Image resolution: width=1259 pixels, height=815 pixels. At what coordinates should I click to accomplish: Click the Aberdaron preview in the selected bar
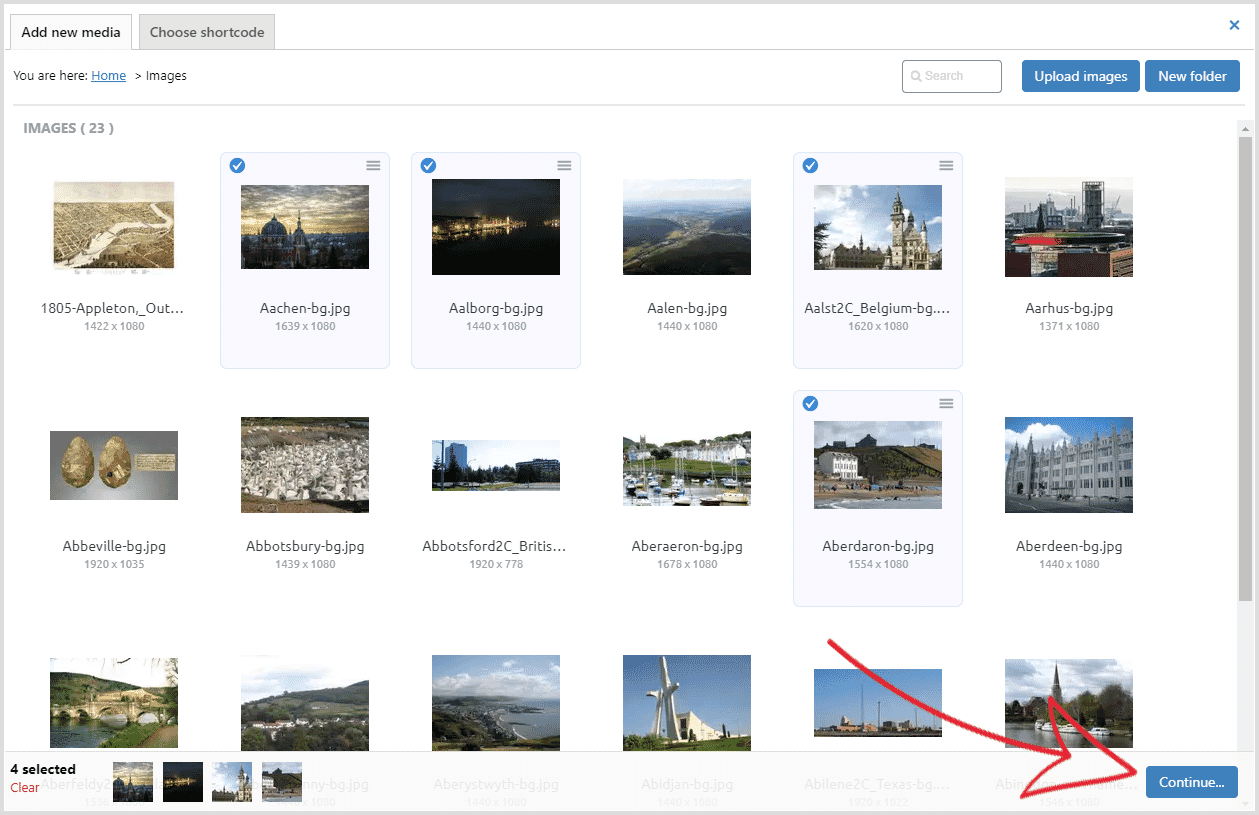pos(282,782)
